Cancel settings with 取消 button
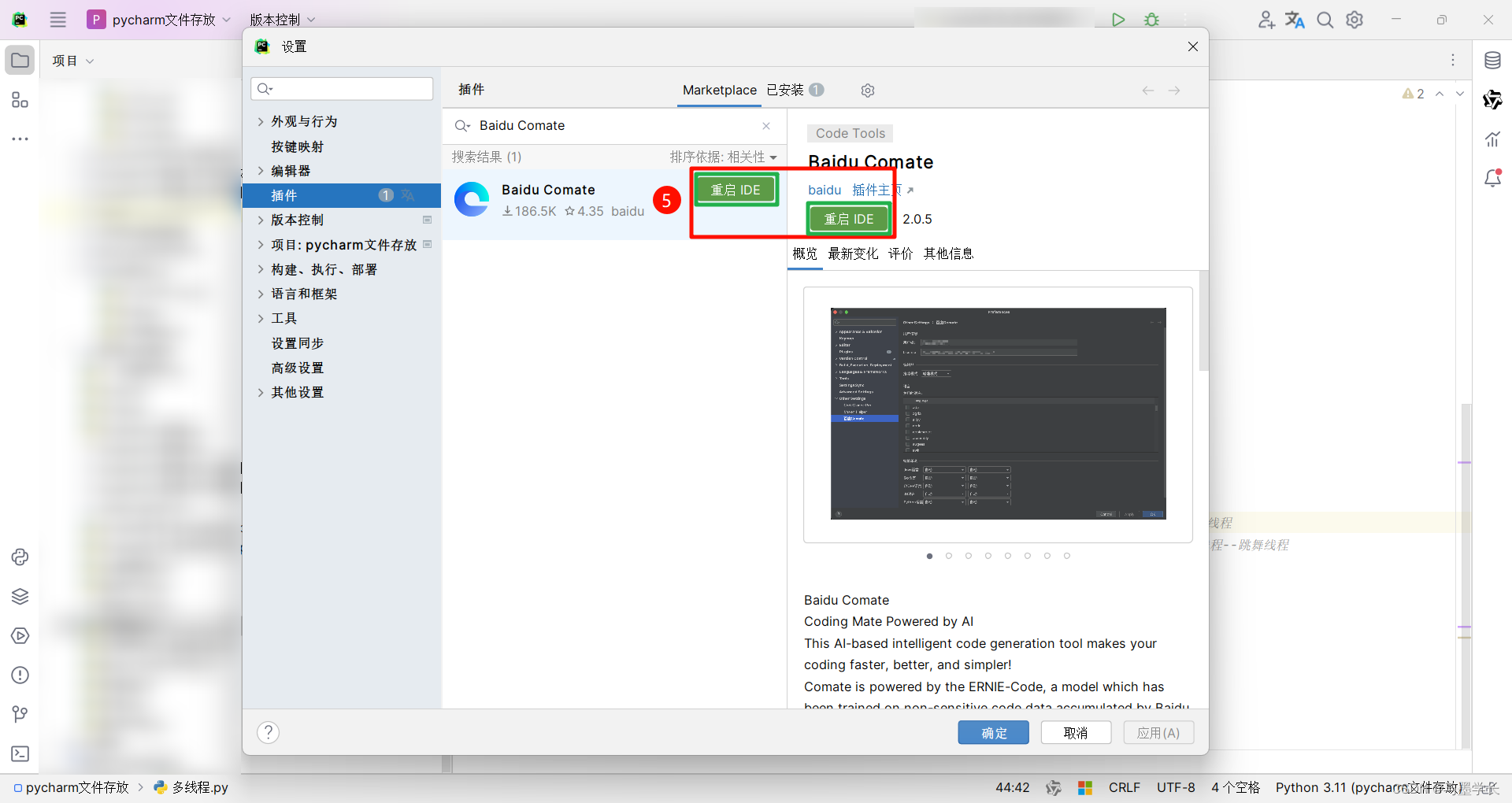1512x803 pixels. click(x=1076, y=733)
